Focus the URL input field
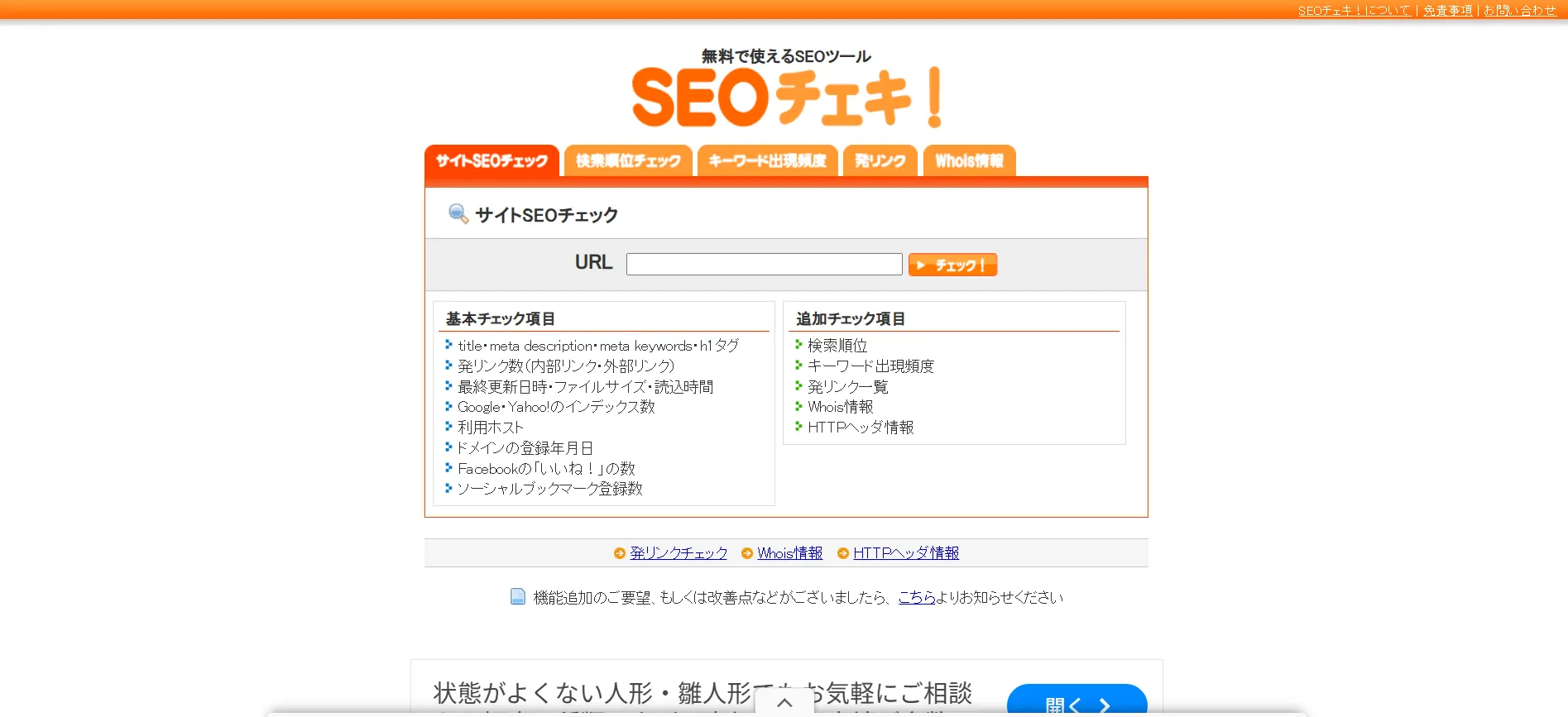This screenshot has height=717, width=1568. tap(764, 265)
